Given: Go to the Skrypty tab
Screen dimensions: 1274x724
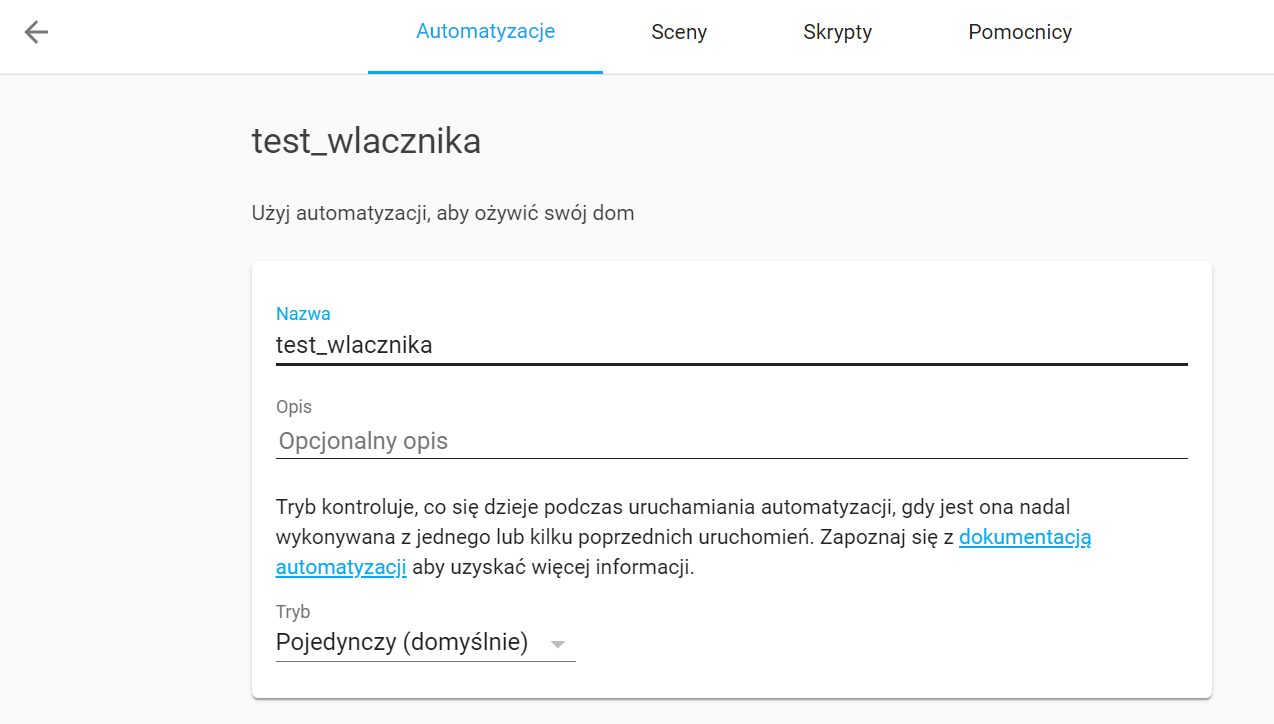Looking at the screenshot, I should tap(837, 32).
